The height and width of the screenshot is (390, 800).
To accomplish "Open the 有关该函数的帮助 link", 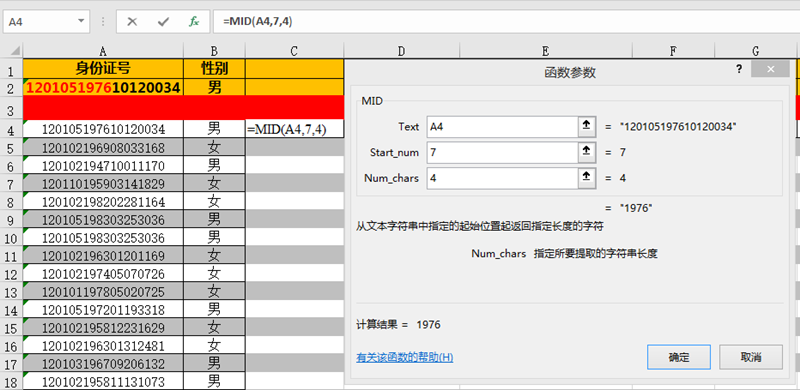I will point(405,357).
